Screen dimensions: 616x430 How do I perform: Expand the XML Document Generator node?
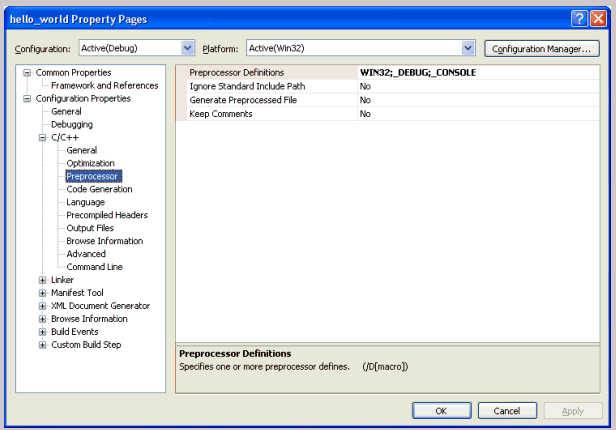(42, 306)
